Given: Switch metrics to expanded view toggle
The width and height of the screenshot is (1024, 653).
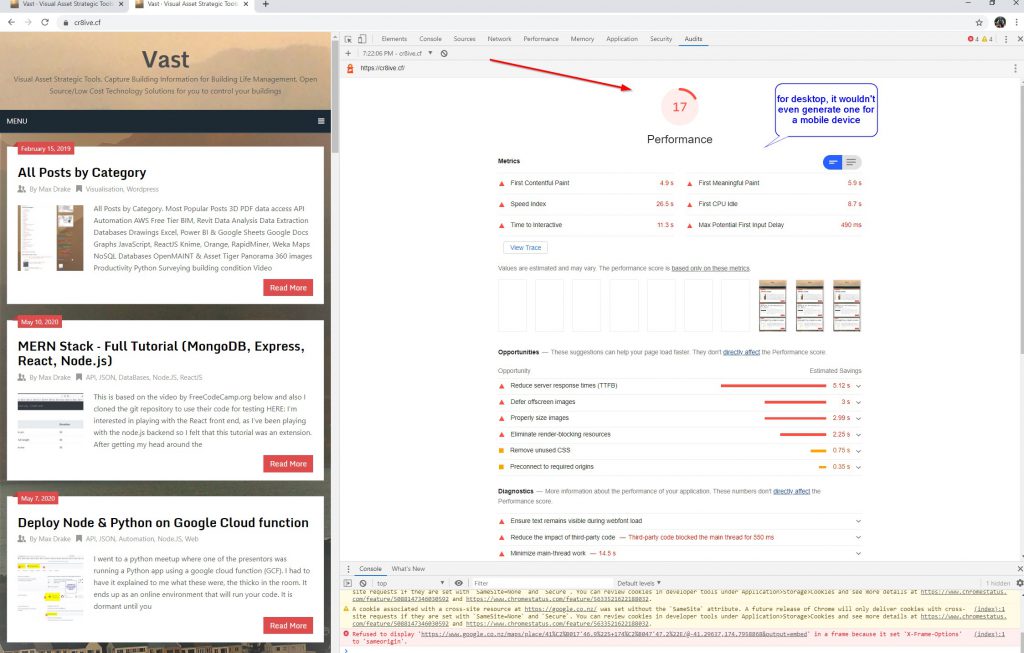Looking at the screenshot, I should [852, 162].
